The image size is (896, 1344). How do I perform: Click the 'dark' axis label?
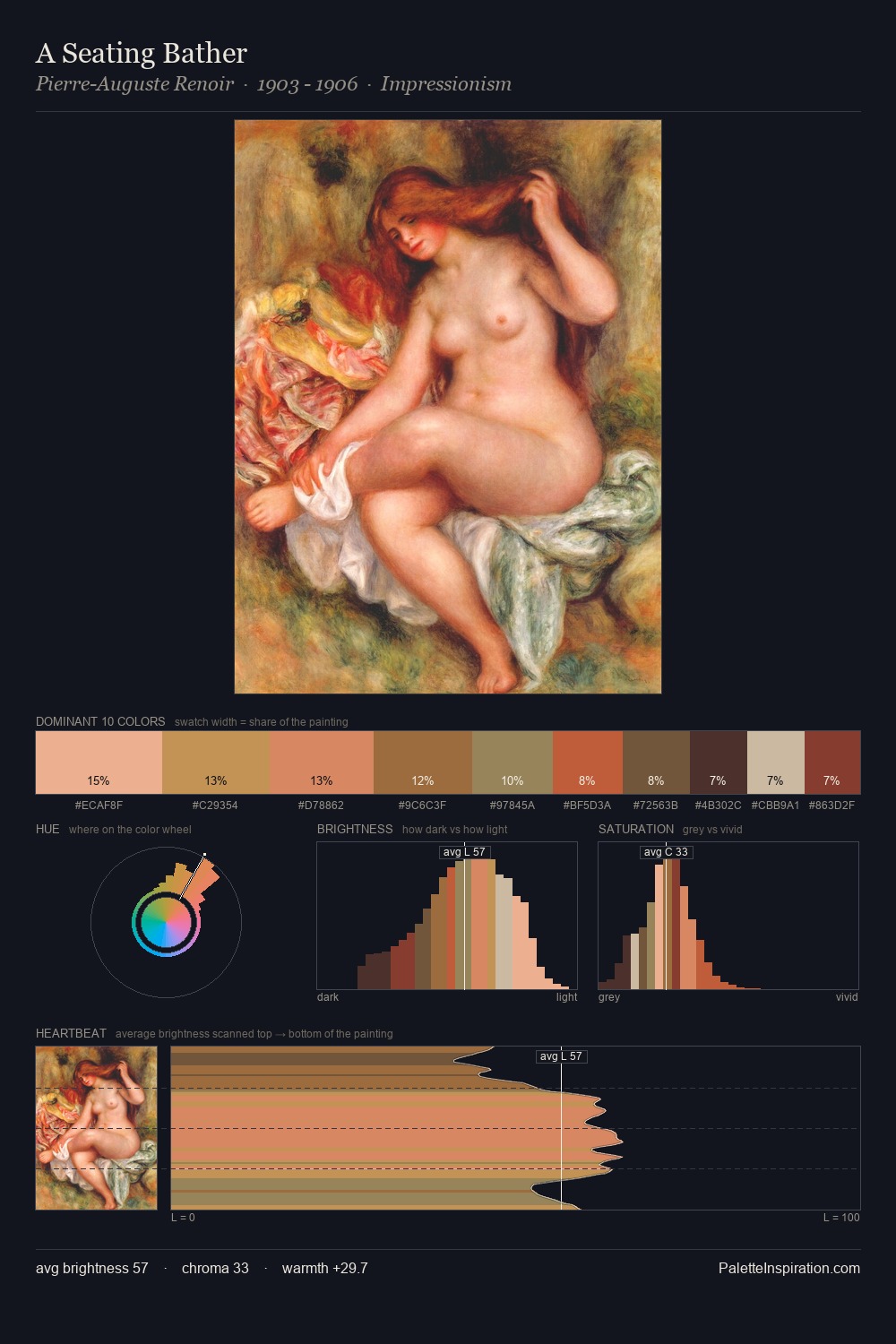[x=328, y=996]
